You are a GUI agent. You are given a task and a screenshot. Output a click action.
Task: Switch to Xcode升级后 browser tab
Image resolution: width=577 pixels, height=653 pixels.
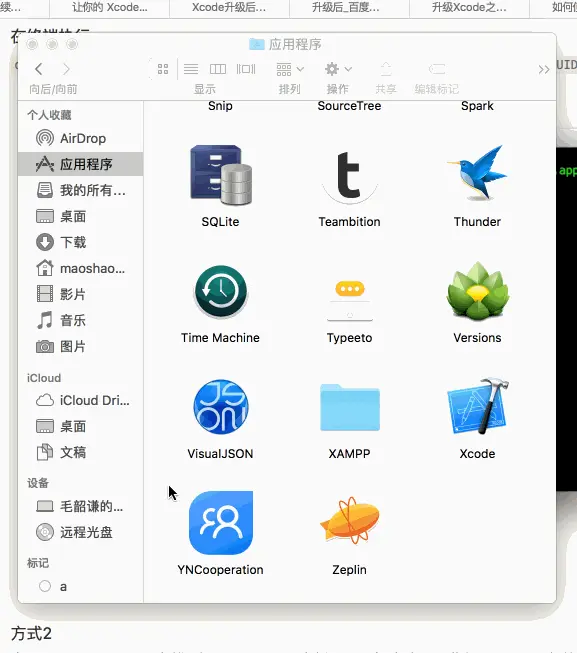click(229, 7)
